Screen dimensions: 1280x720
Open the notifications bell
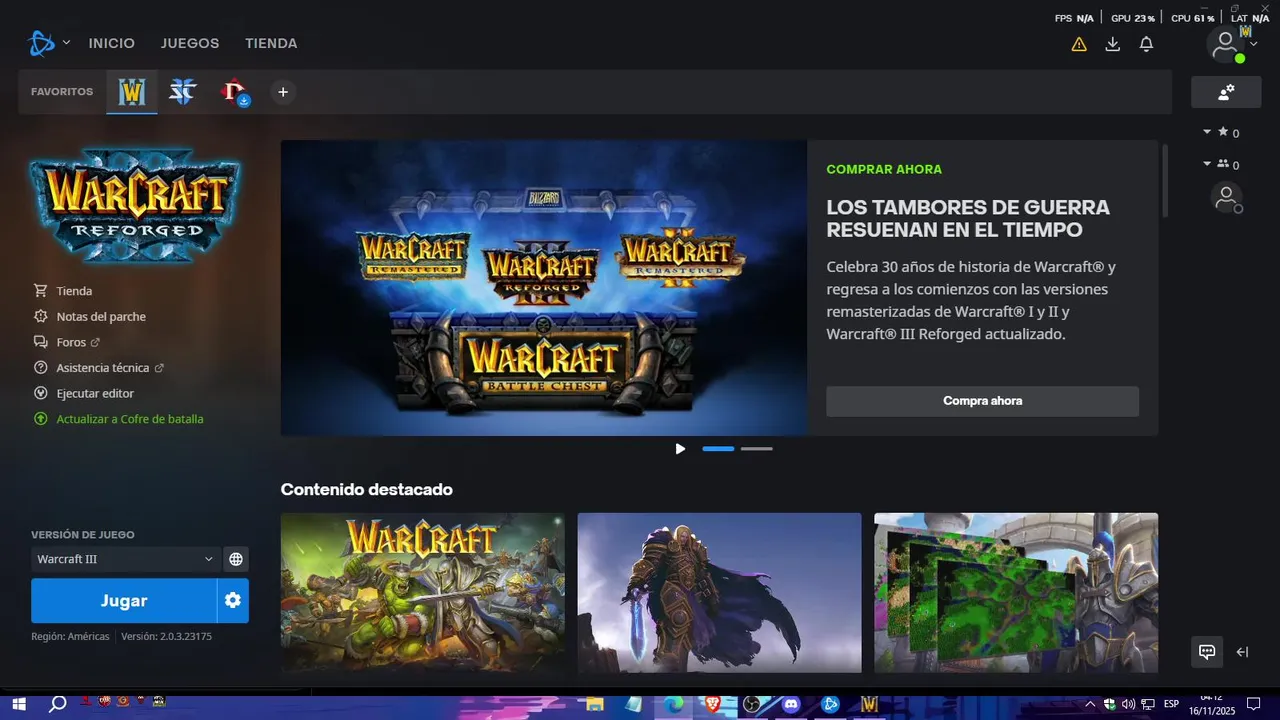(1147, 44)
